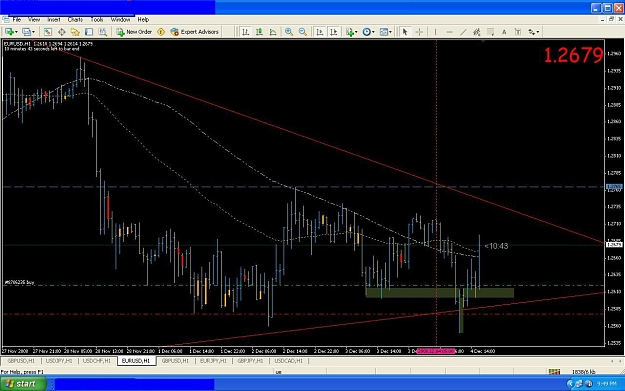The image size is (625, 391).
Task: Select the Draw Horizontal Line tool
Action: click(x=450, y=32)
